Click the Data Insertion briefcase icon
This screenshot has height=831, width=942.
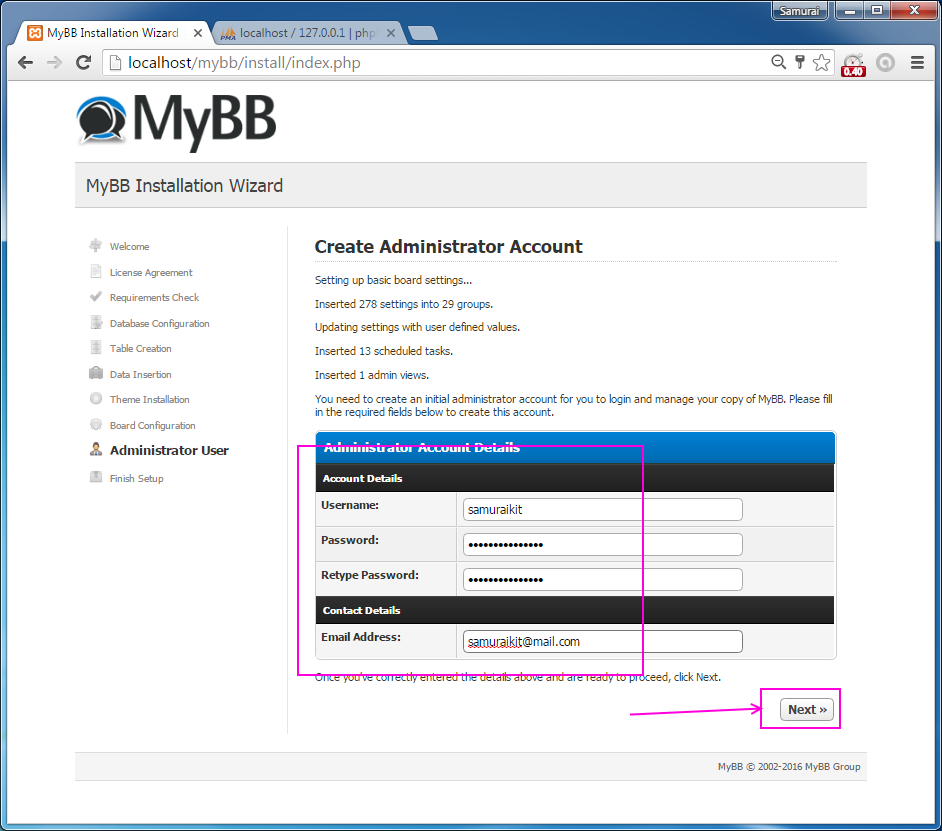[x=96, y=373]
